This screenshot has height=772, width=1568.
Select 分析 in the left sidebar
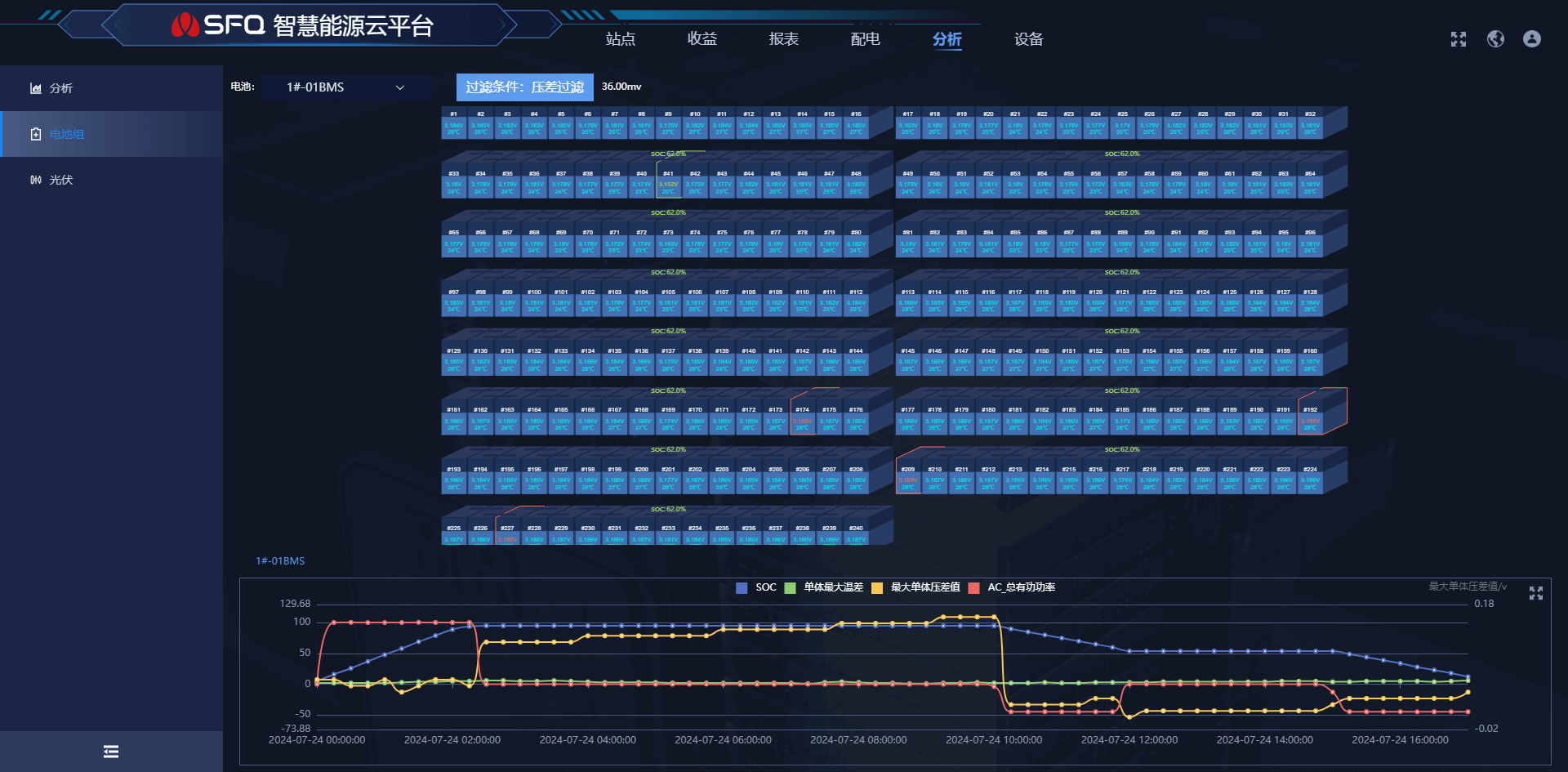point(111,88)
